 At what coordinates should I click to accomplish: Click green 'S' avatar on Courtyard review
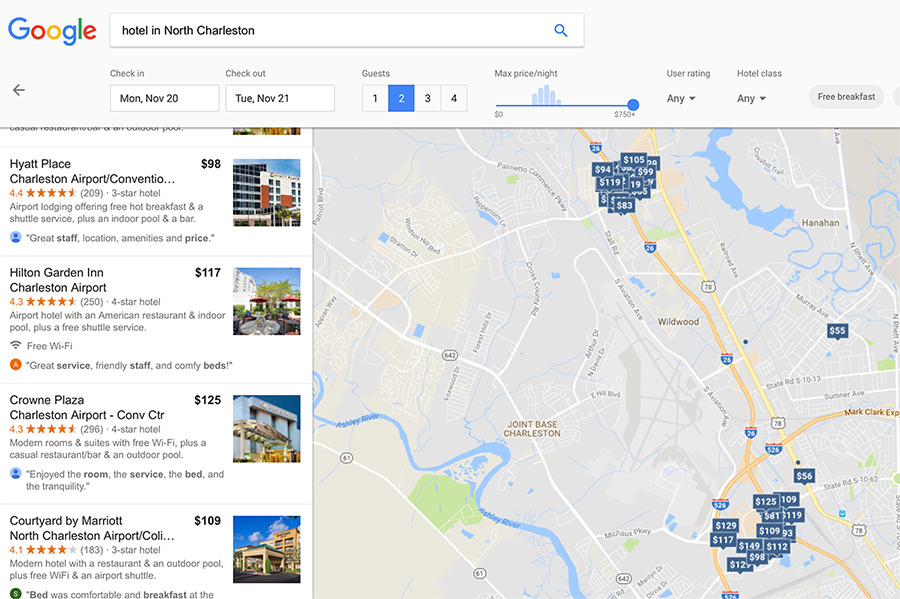[x=15, y=593]
